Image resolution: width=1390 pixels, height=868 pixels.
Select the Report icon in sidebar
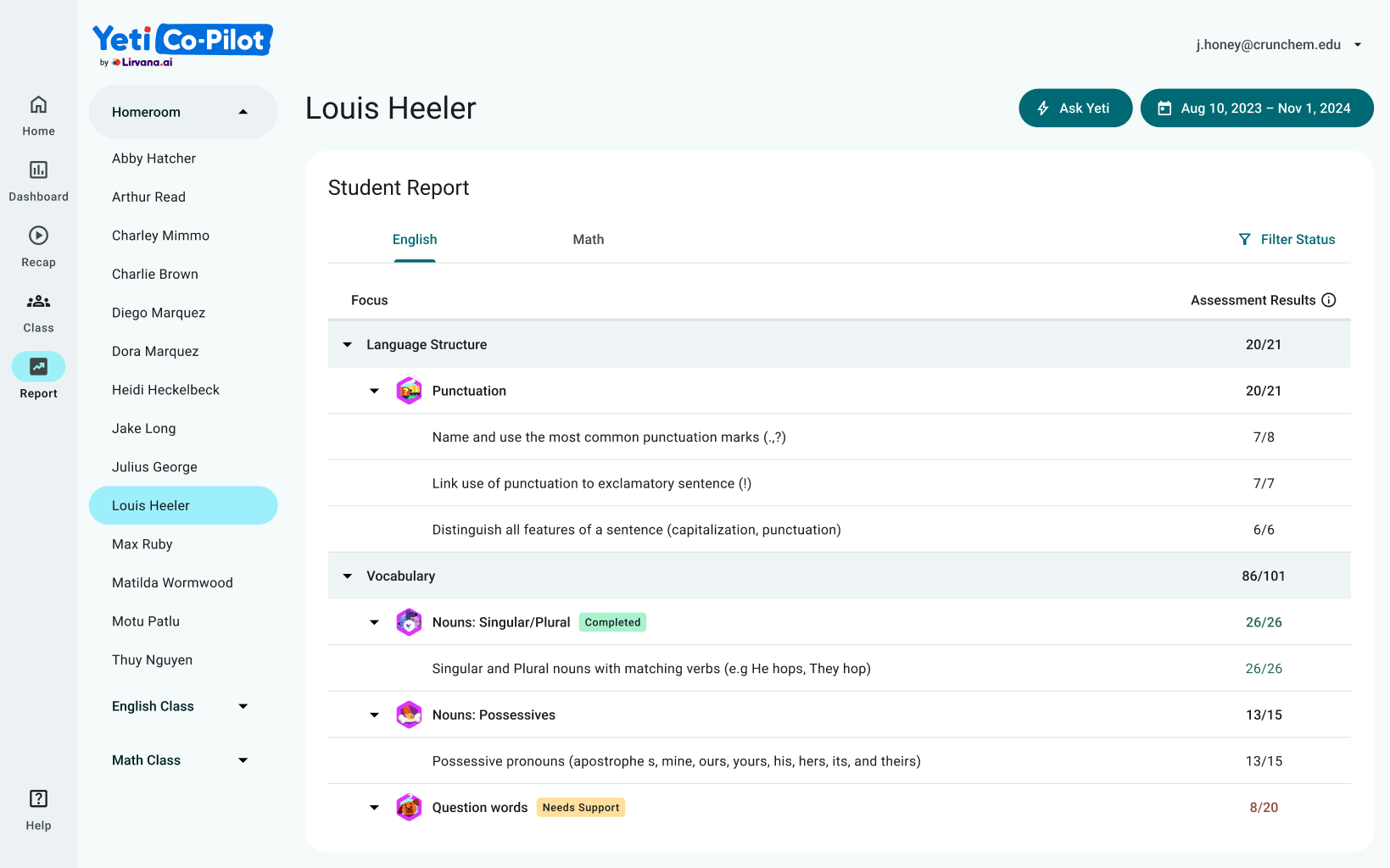[x=38, y=367]
